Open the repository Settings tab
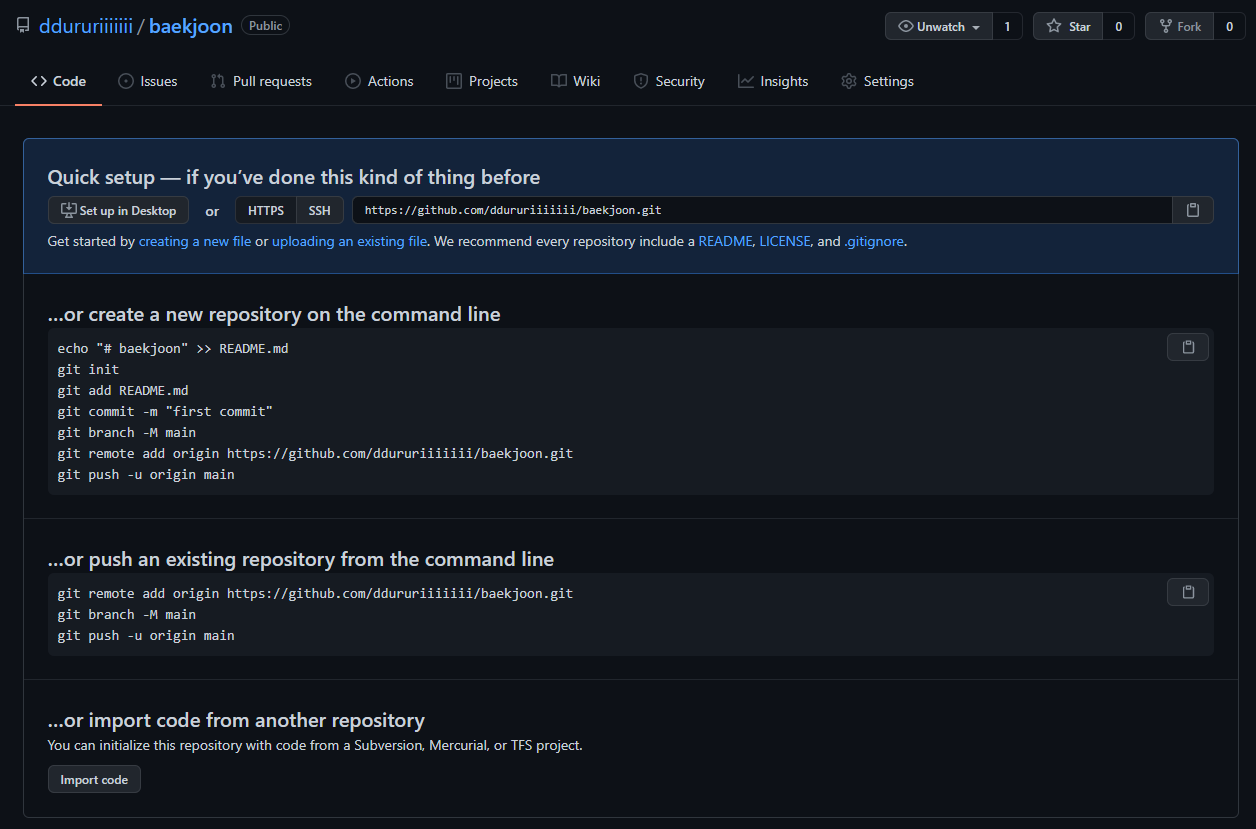This screenshot has width=1256, height=829. pos(877,81)
